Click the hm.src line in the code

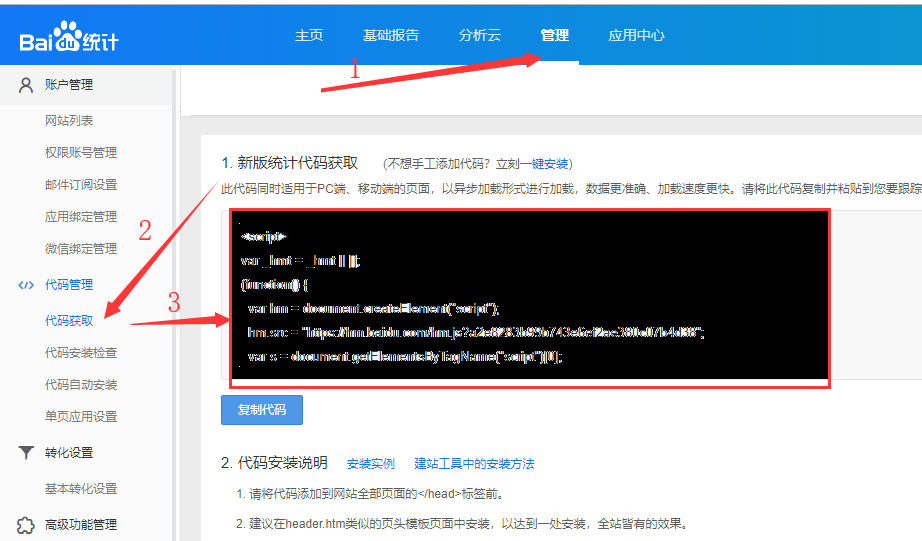(476, 333)
